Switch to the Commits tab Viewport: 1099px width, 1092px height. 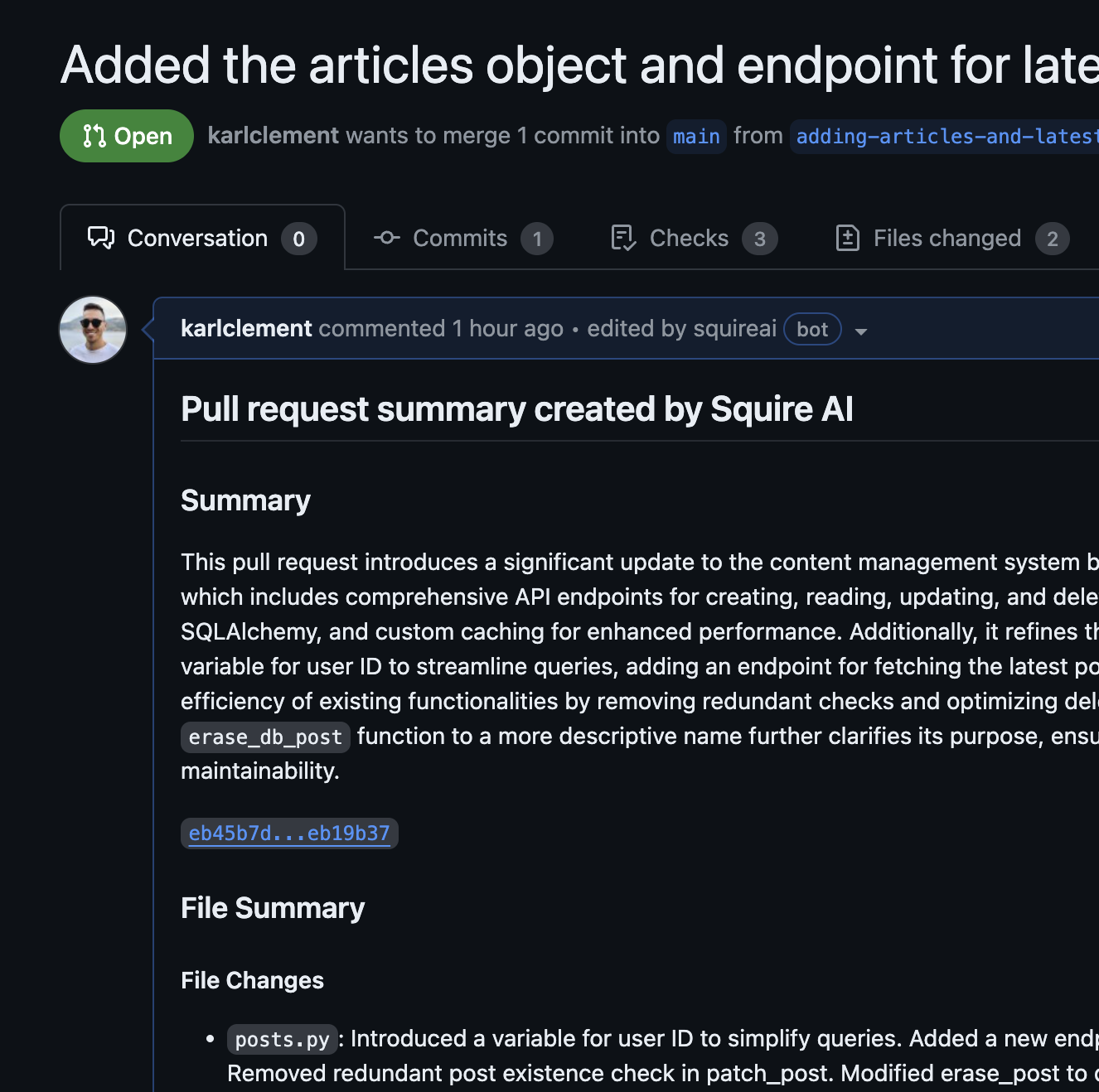click(x=460, y=238)
